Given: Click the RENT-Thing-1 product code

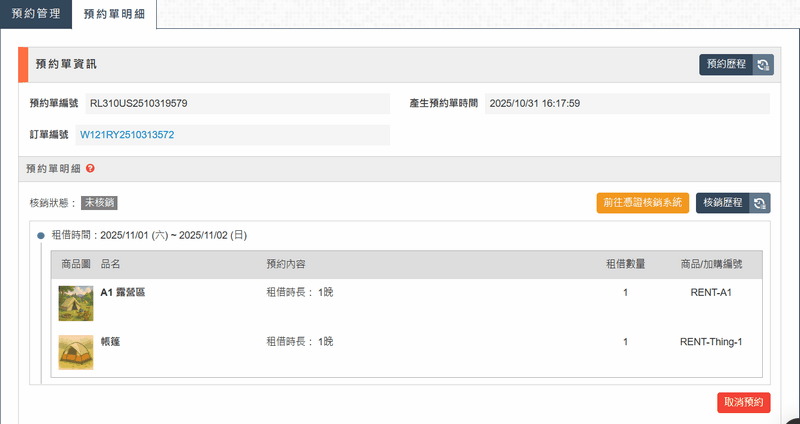Looking at the screenshot, I should [x=711, y=342].
